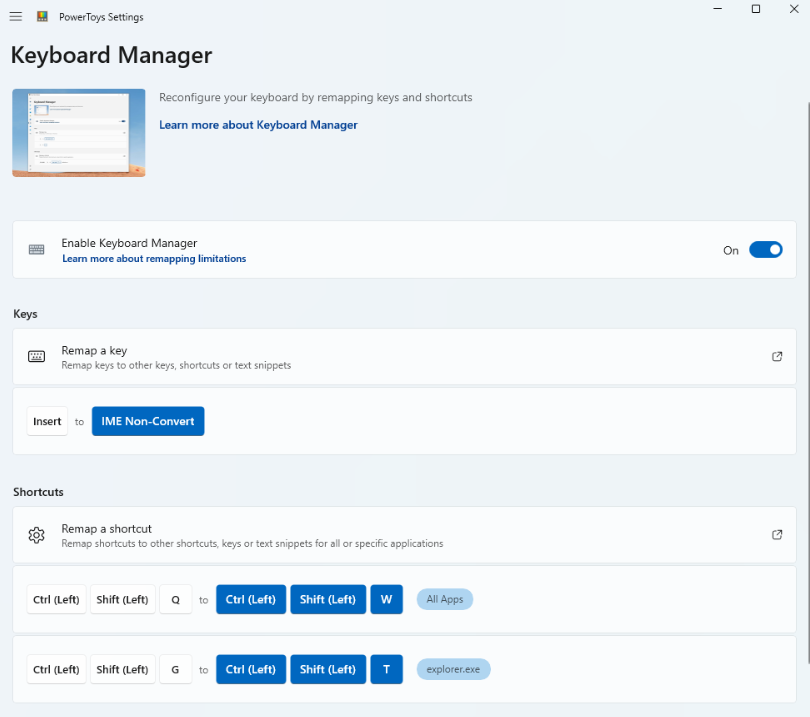
Task: Maximize the PowerToys Settings window
Action: click(756, 9)
